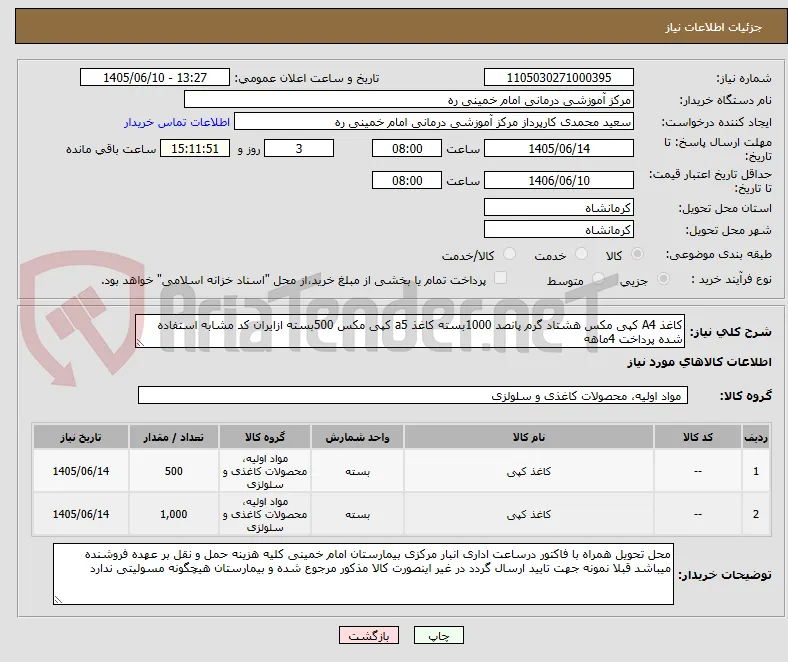The image size is (788, 662).
Task: Toggle the اسناد خزانه اسلامی payment checkbox
Action: coord(501,278)
